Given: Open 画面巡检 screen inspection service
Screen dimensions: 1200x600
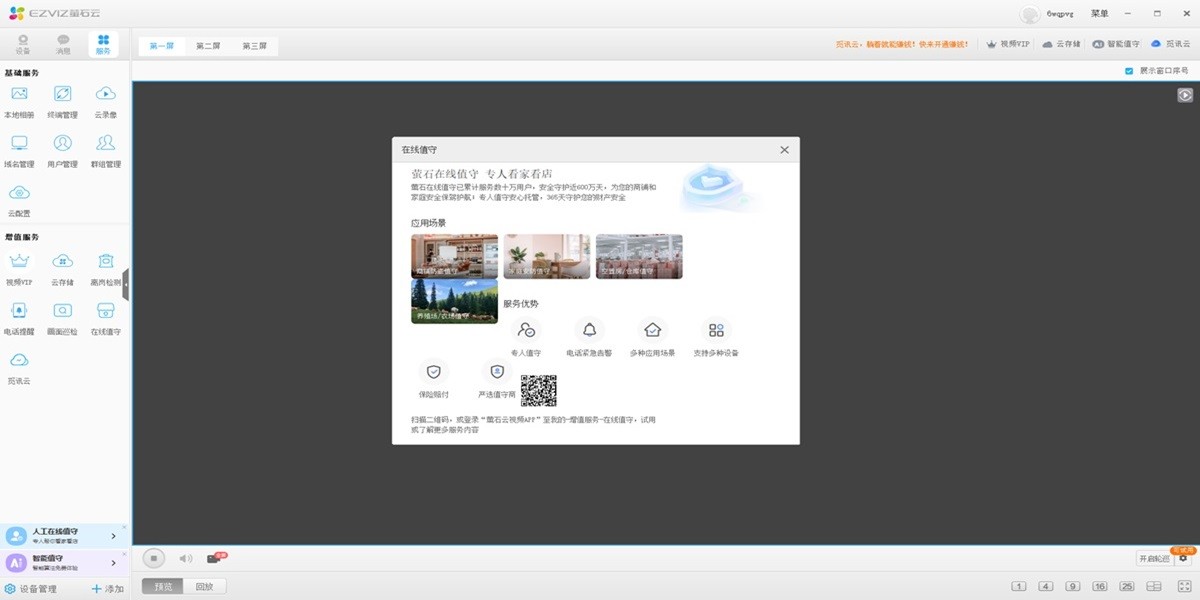Looking at the screenshot, I should pos(62,314).
